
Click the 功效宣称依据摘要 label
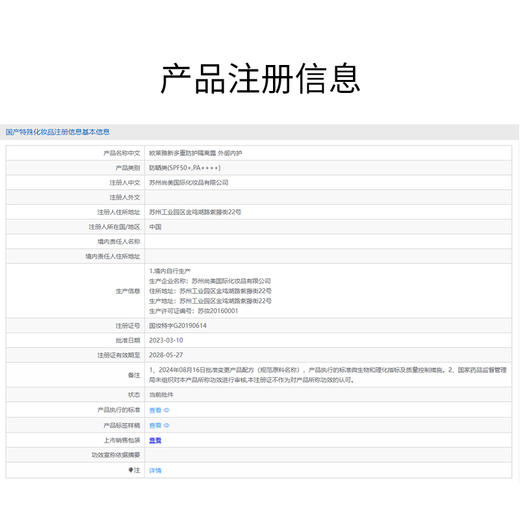pyautogui.click(x=116, y=455)
